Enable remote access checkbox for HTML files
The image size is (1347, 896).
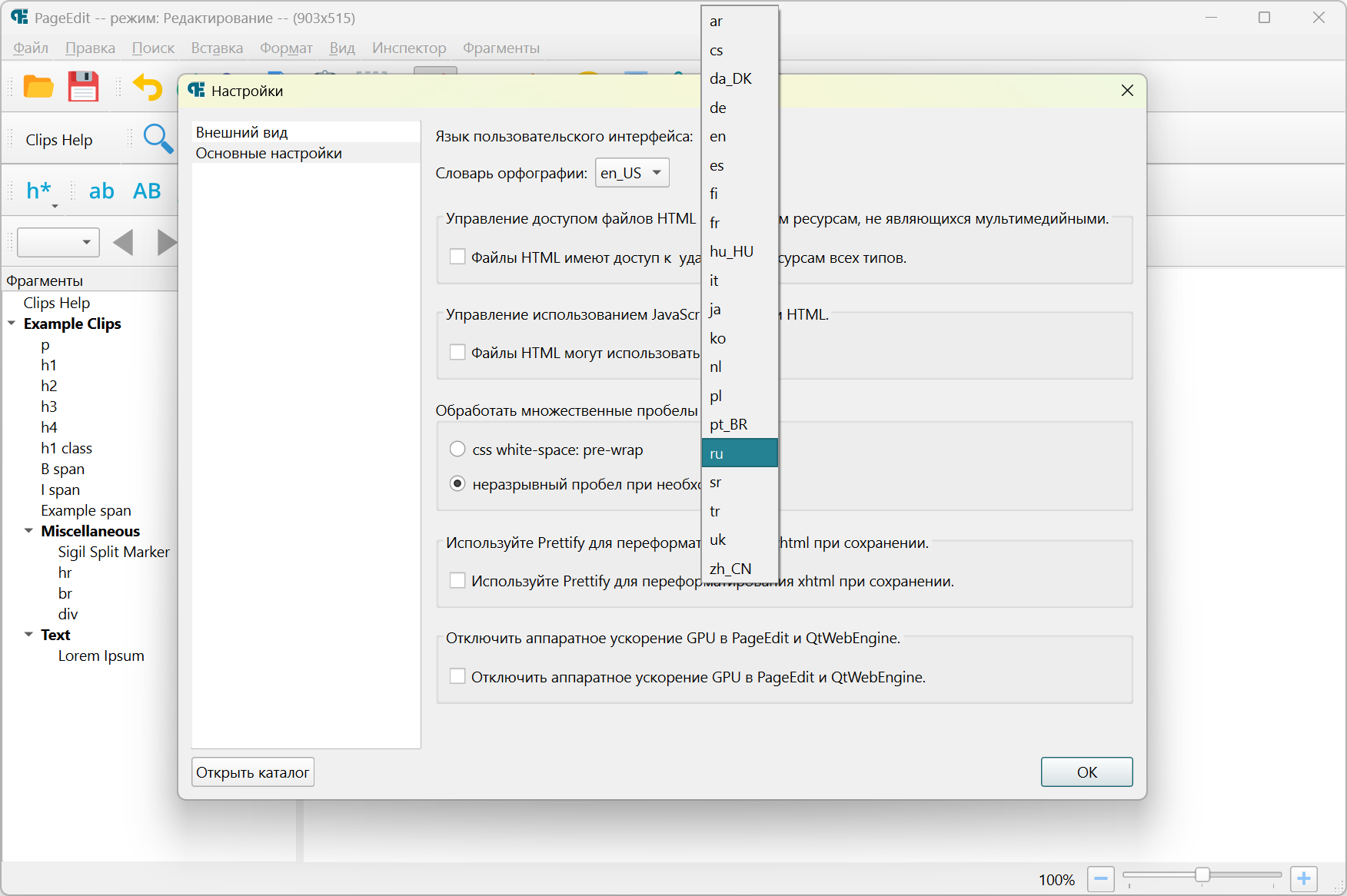coord(457,257)
